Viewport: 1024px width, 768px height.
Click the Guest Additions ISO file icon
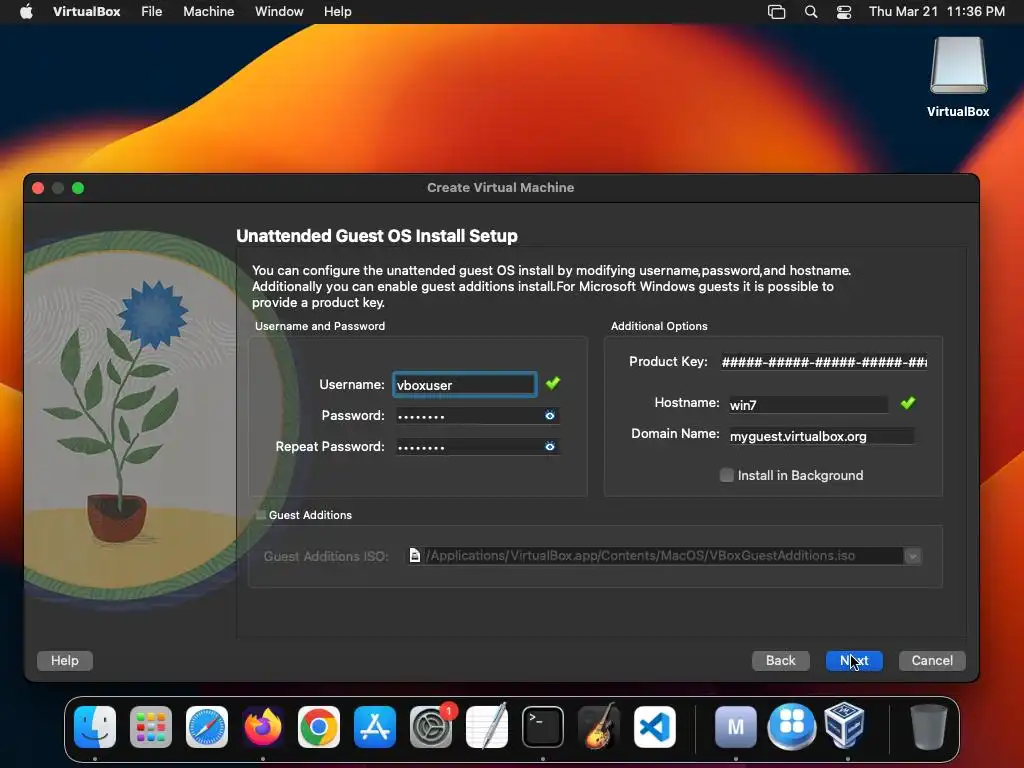[415, 555]
